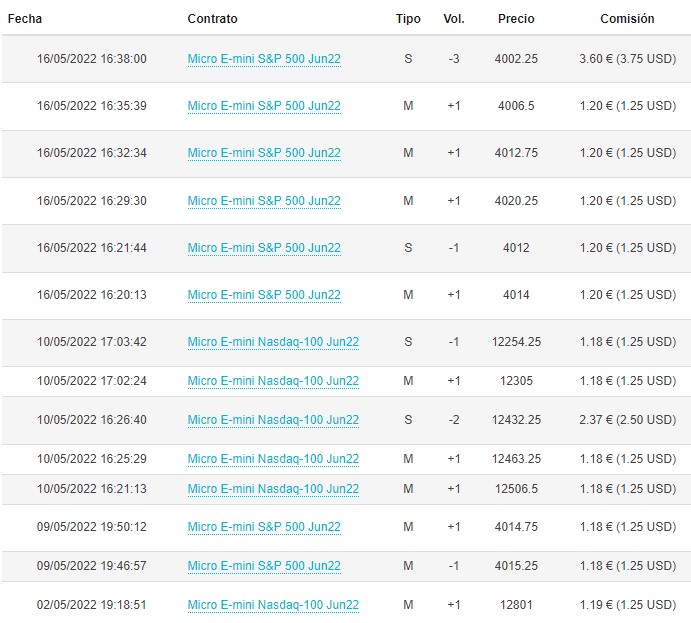This screenshot has height=623, width=691.
Task: Open S&P 500 contract link at 19:50:12
Action: coord(264,527)
